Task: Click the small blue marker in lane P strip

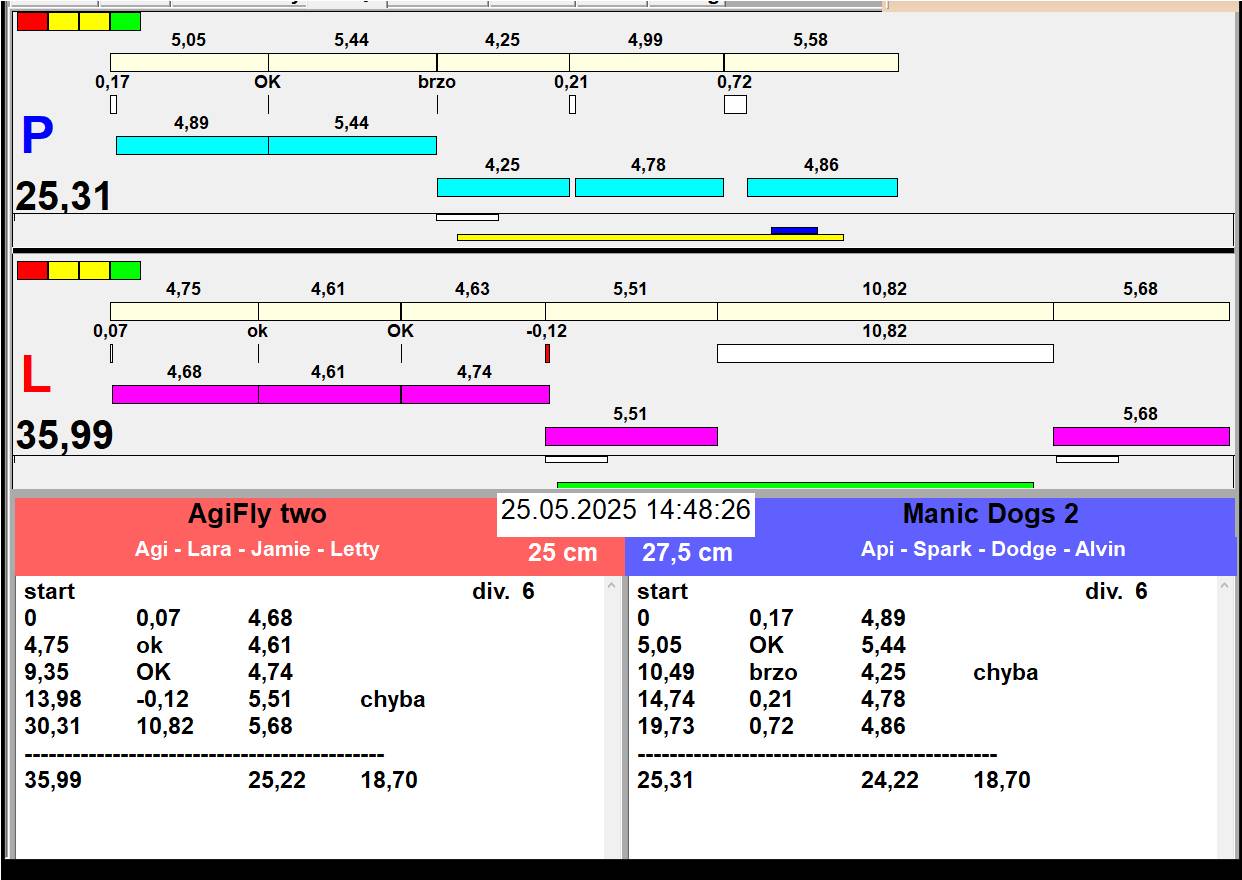Action: coord(794,230)
